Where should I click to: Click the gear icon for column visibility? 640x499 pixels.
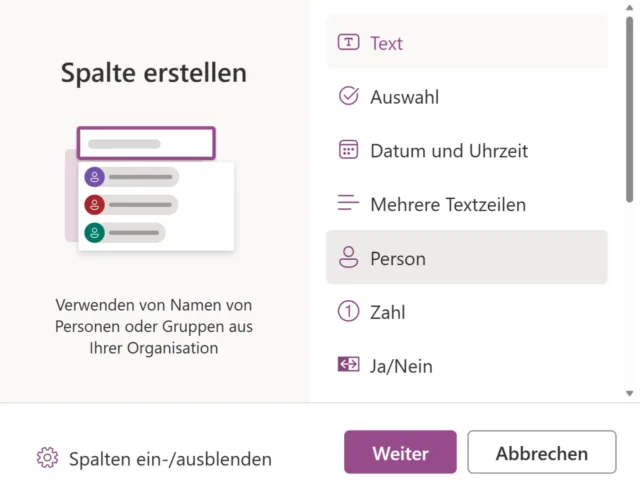[x=47, y=458]
